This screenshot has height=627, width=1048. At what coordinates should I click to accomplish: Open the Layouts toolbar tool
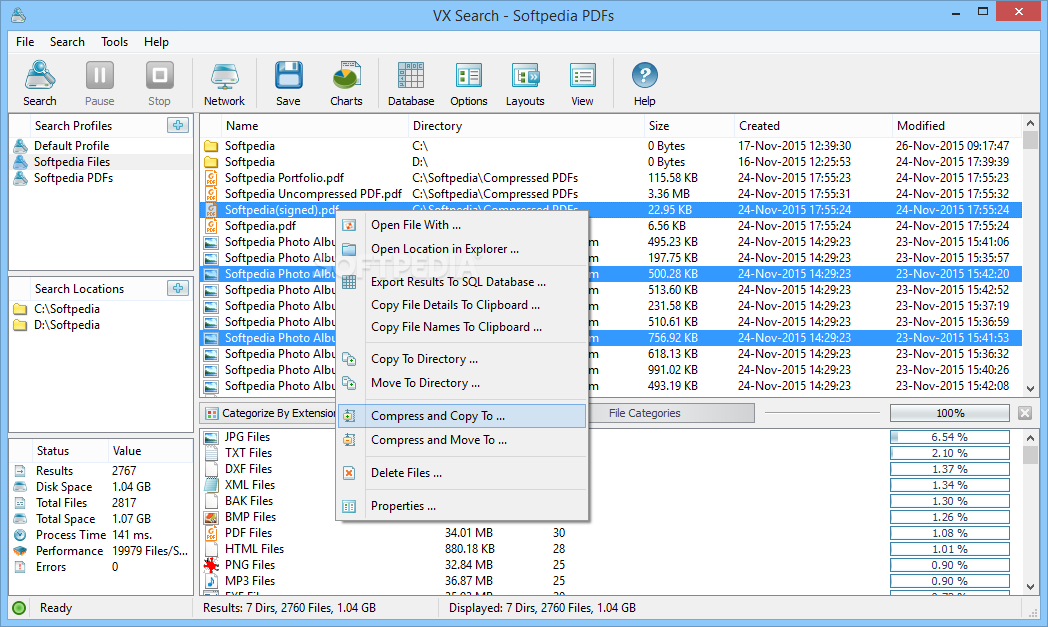tap(525, 83)
